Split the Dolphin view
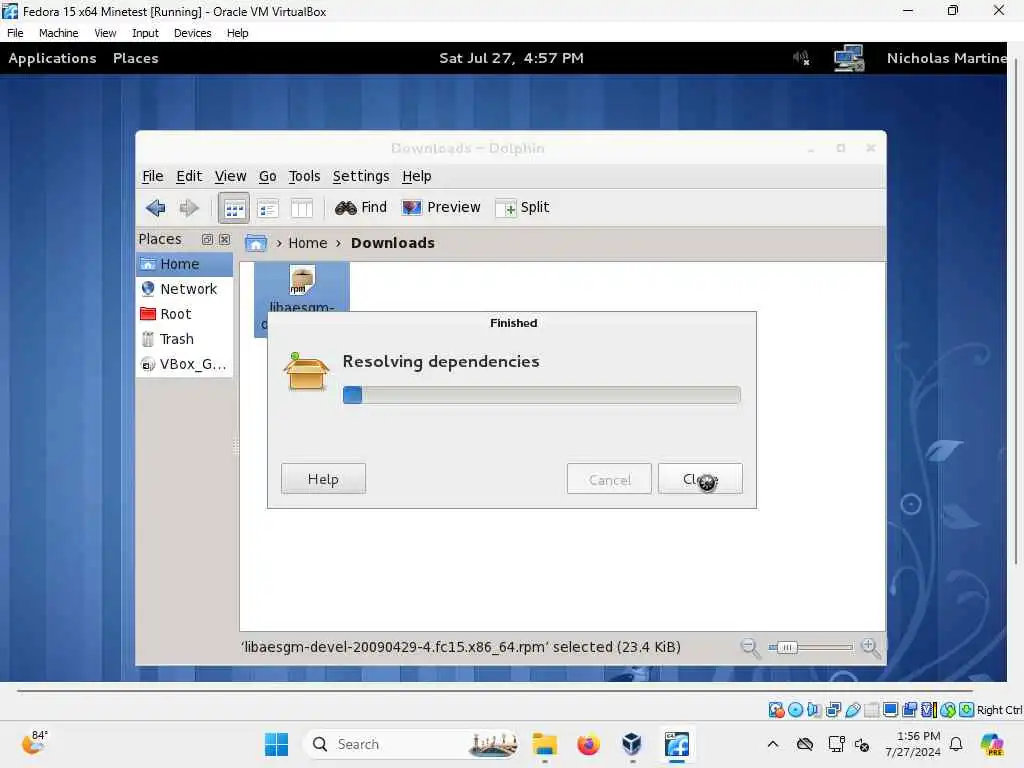The image size is (1024, 768). [522, 208]
